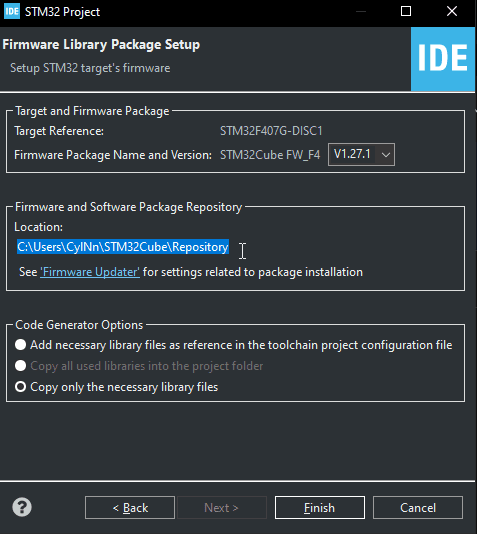Image resolution: width=477 pixels, height=534 pixels.
Task: Minimize the STM32 Project window
Action: pos(361,11)
